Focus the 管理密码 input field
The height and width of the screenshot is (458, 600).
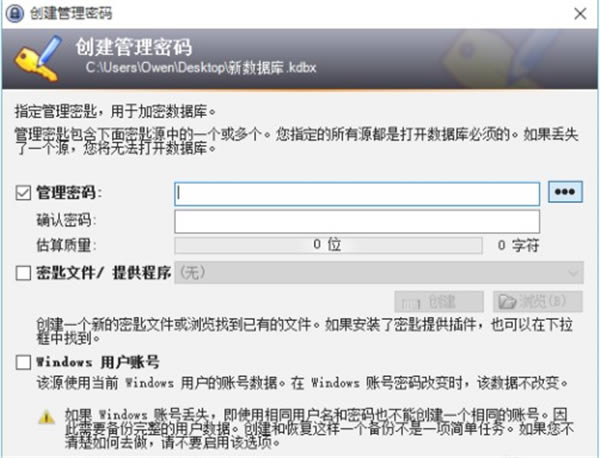click(357, 194)
